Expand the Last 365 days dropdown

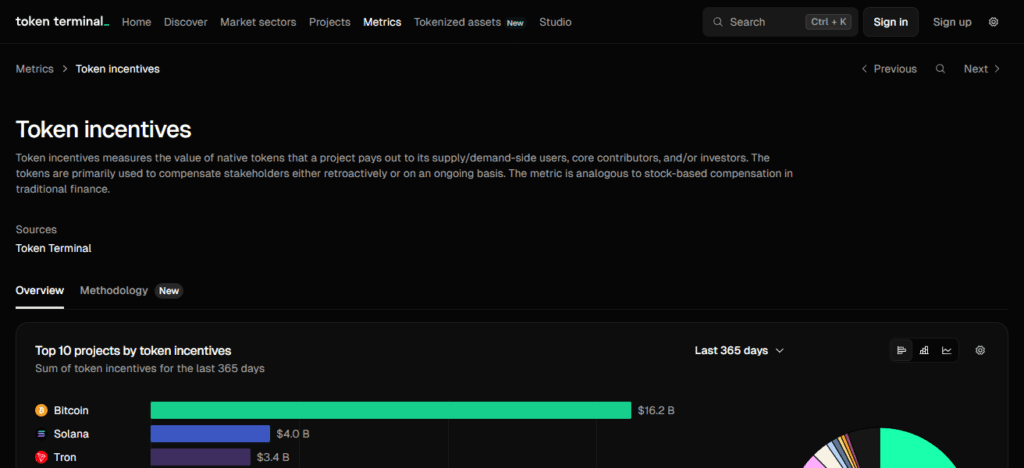point(739,350)
